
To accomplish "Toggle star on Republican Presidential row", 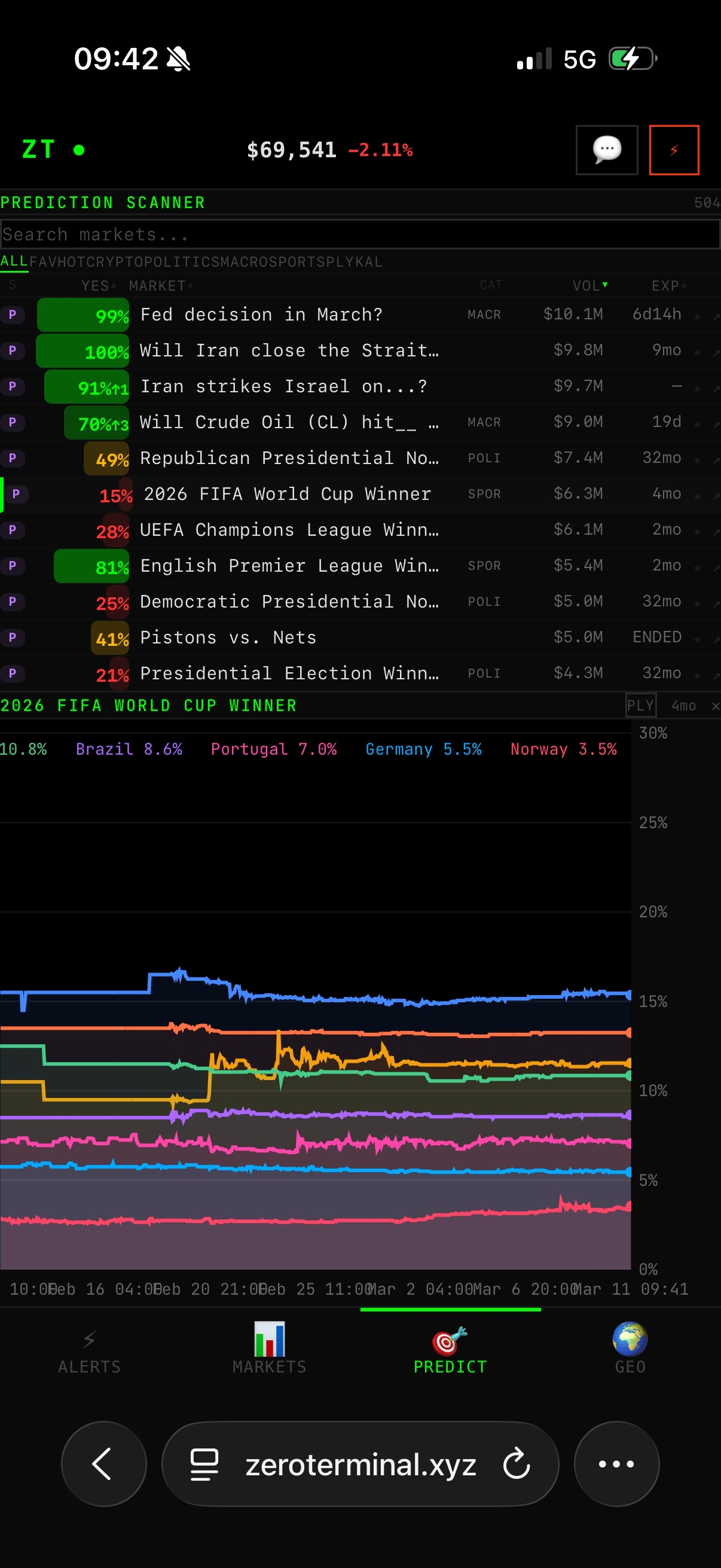I will 697,460.
